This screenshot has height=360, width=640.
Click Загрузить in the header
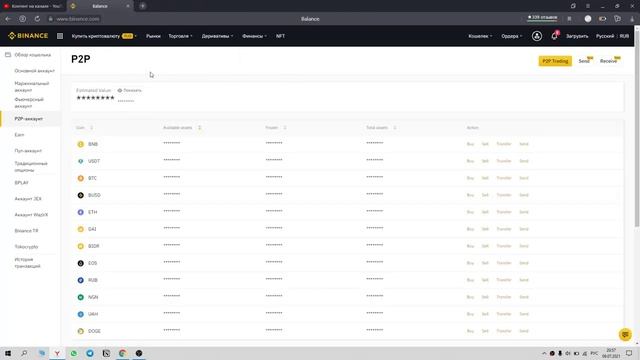577,36
